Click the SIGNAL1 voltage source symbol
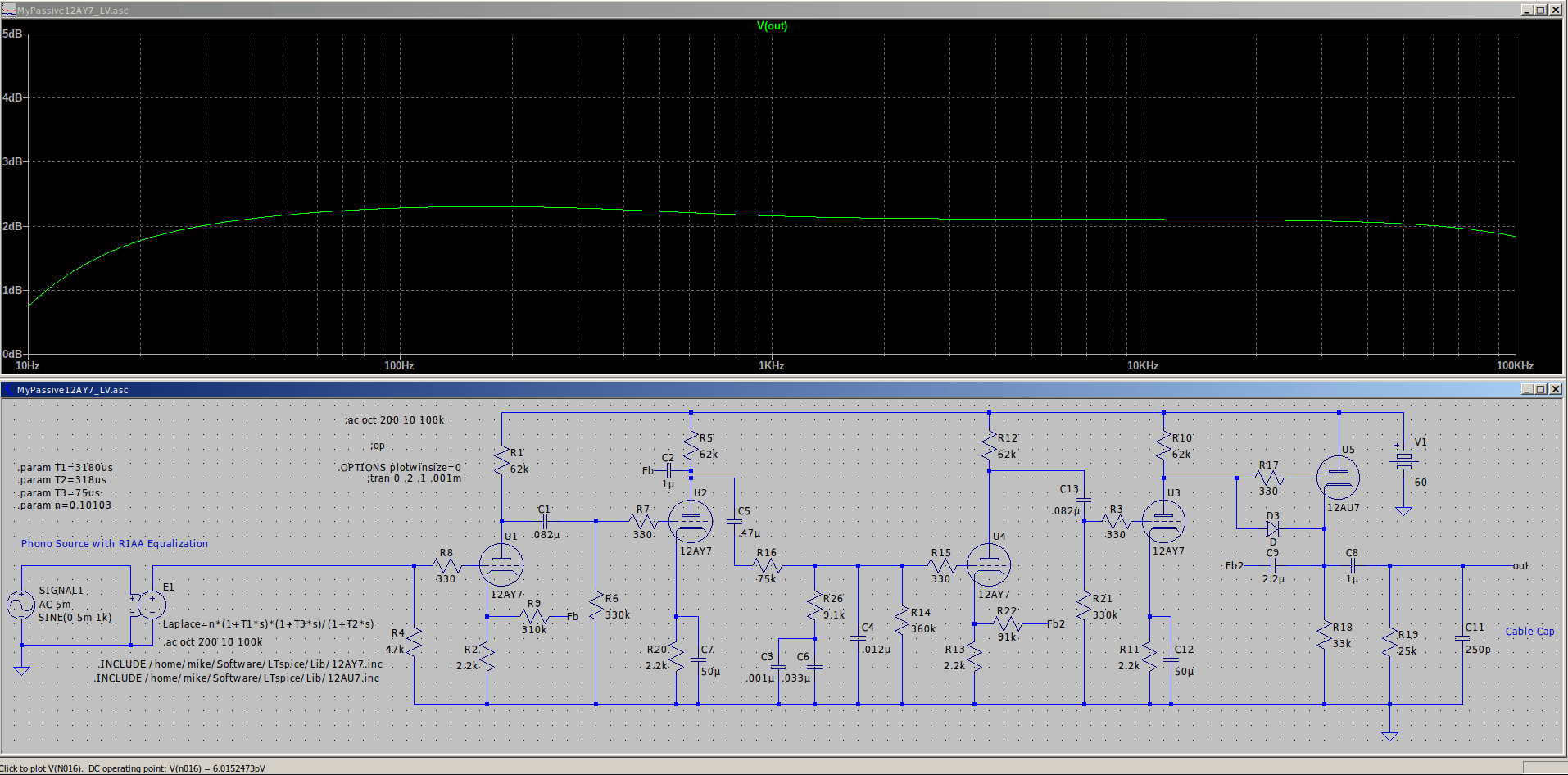1568x775 pixels. click(20, 605)
